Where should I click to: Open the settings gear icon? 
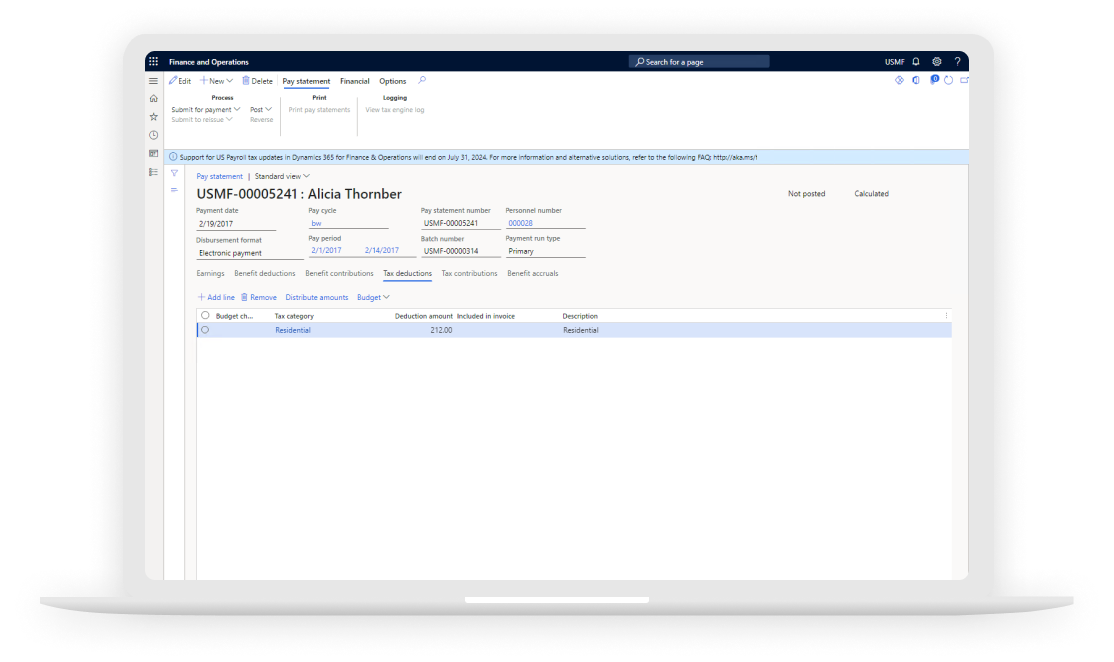click(x=937, y=62)
